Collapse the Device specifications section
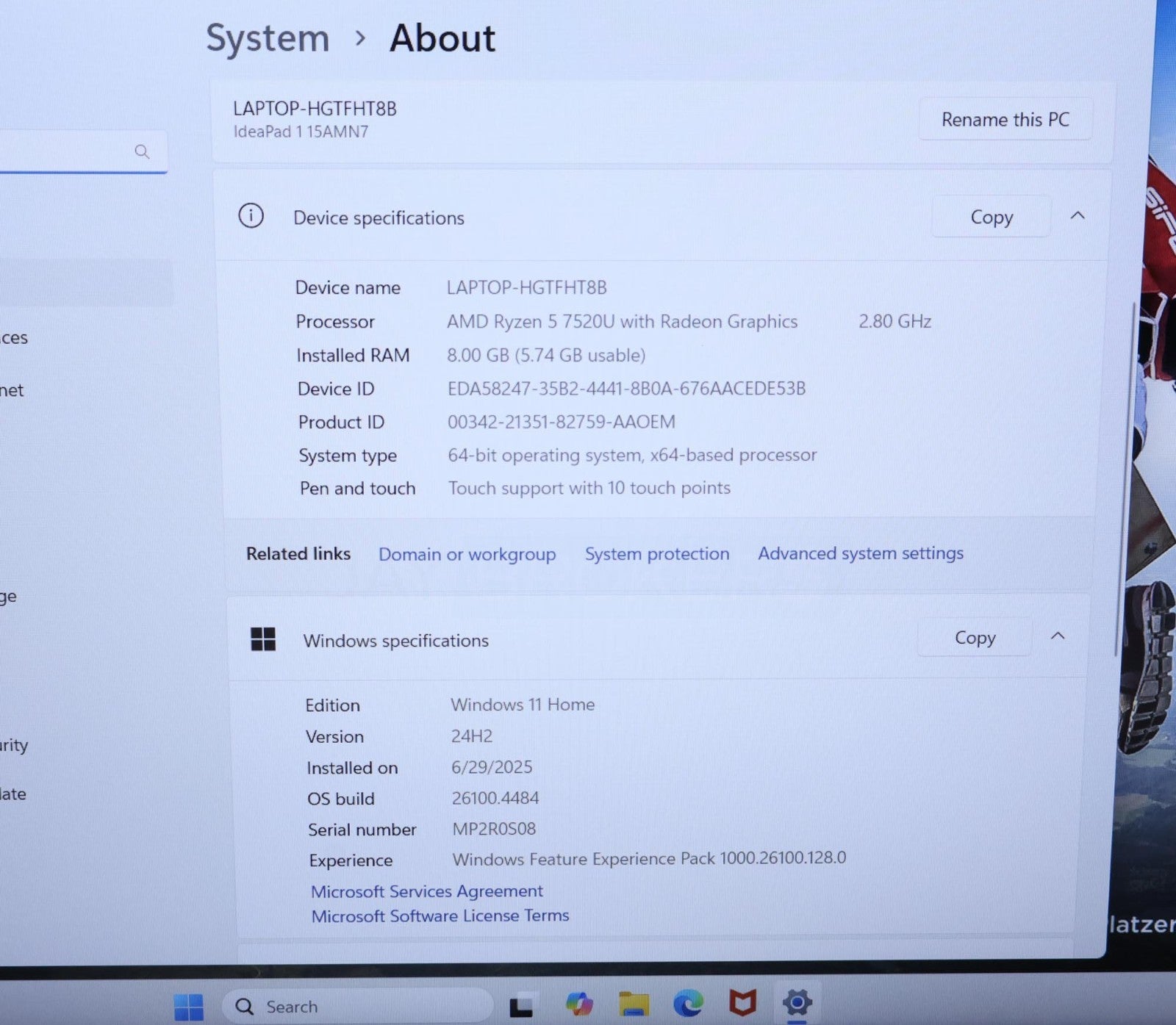The height and width of the screenshot is (1025, 1176). (1078, 215)
